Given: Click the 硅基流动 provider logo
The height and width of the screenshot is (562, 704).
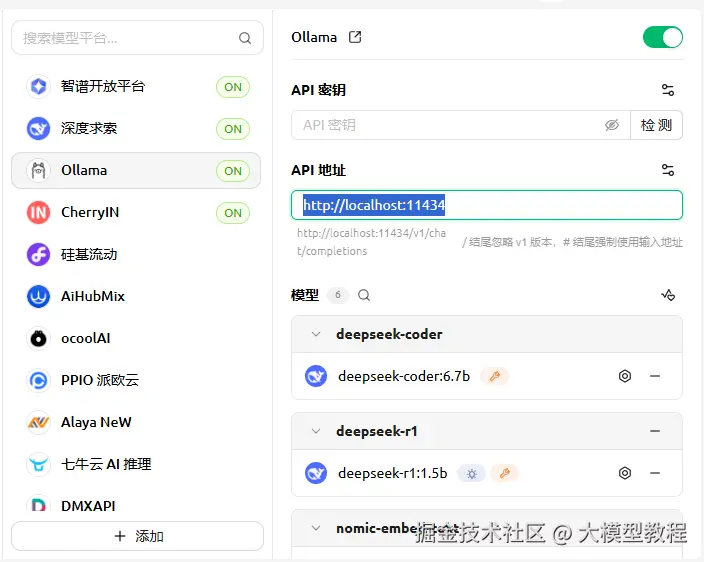Looking at the screenshot, I should click(x=39, y=255).
